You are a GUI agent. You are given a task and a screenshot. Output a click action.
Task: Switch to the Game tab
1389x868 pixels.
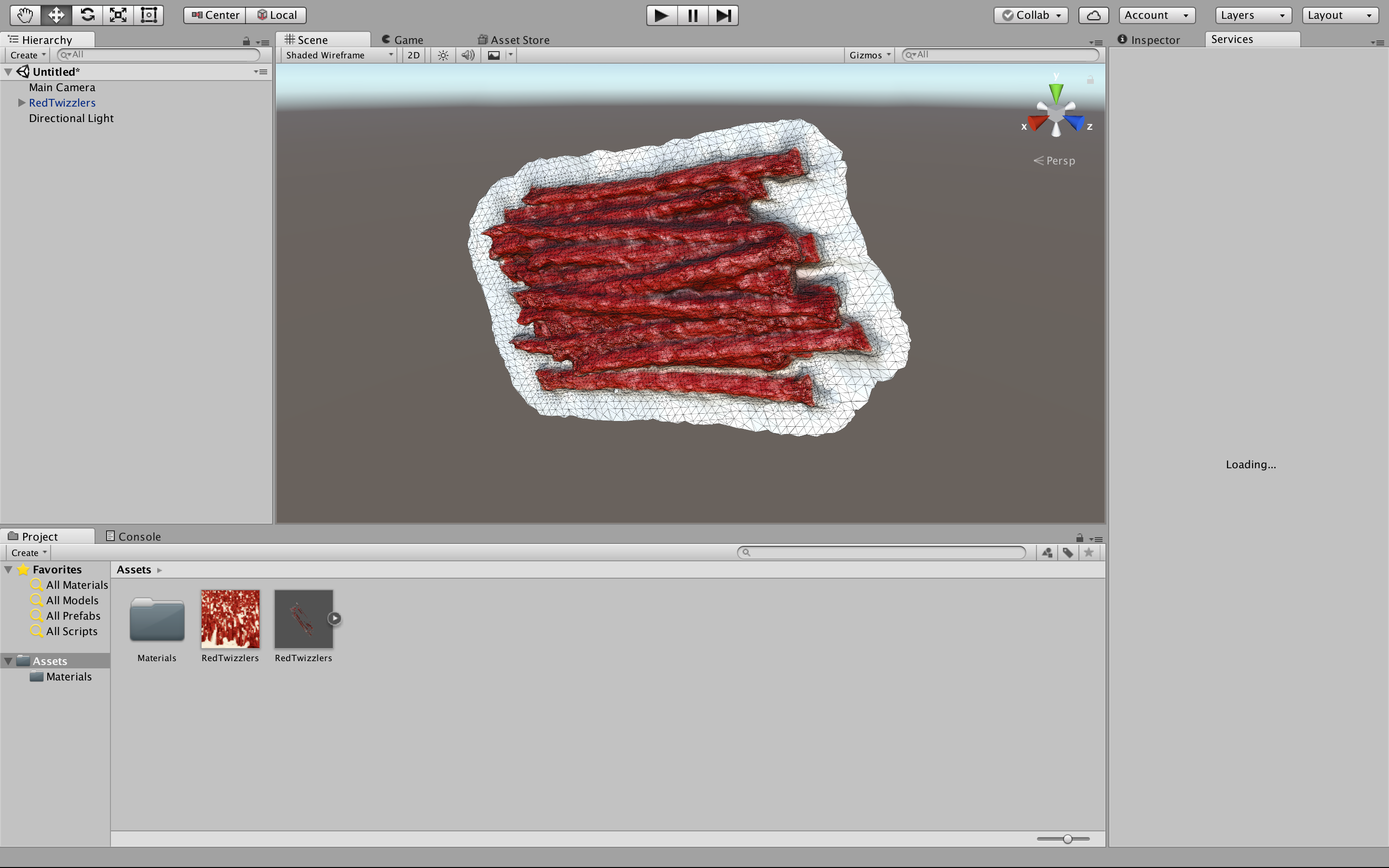coord(403,40)
